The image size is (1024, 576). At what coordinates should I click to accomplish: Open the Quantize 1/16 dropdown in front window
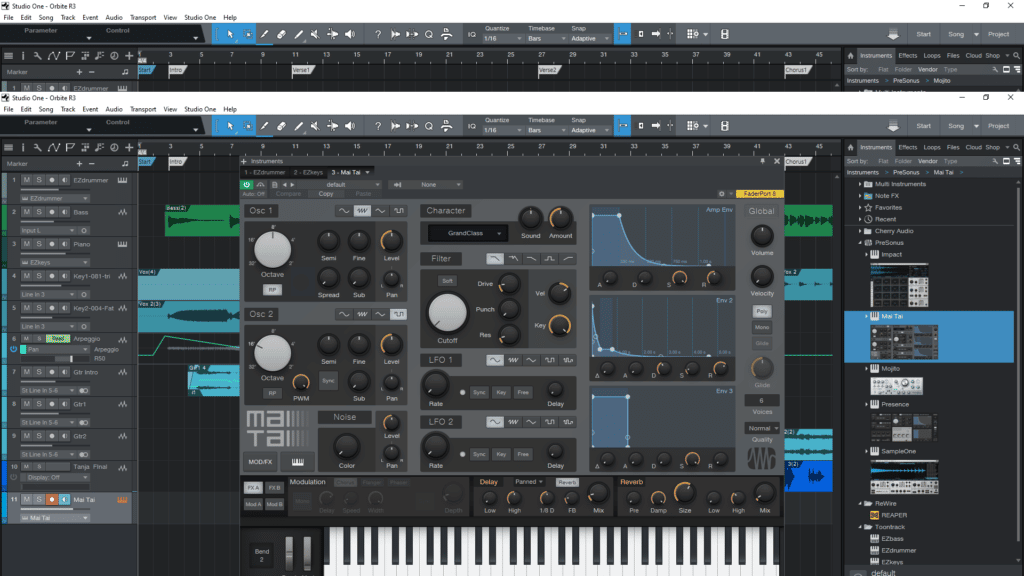pos(502,130)
